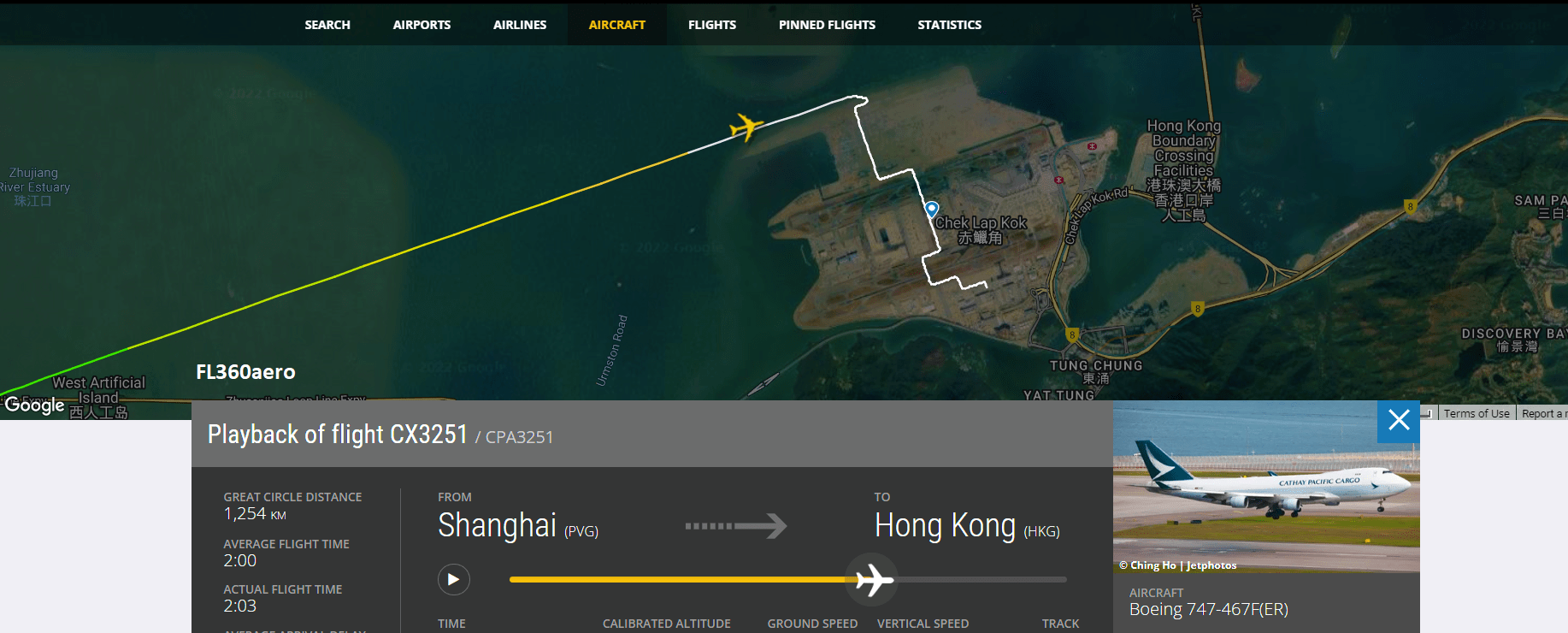The width and height of the screenshot is (1568, 633).
Task: Open the AIRPORTS menu item
Action: point(421,25)
